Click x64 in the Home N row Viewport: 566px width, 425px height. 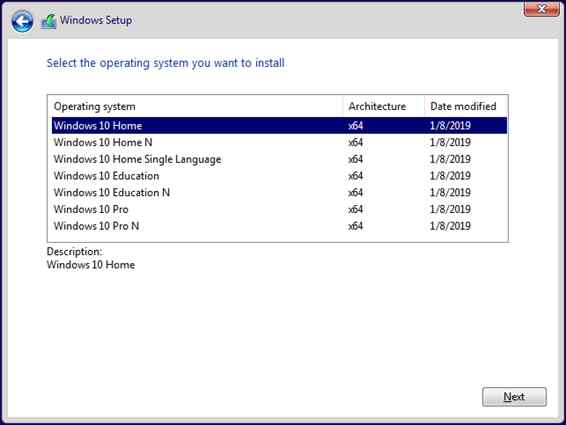[355, 142]
